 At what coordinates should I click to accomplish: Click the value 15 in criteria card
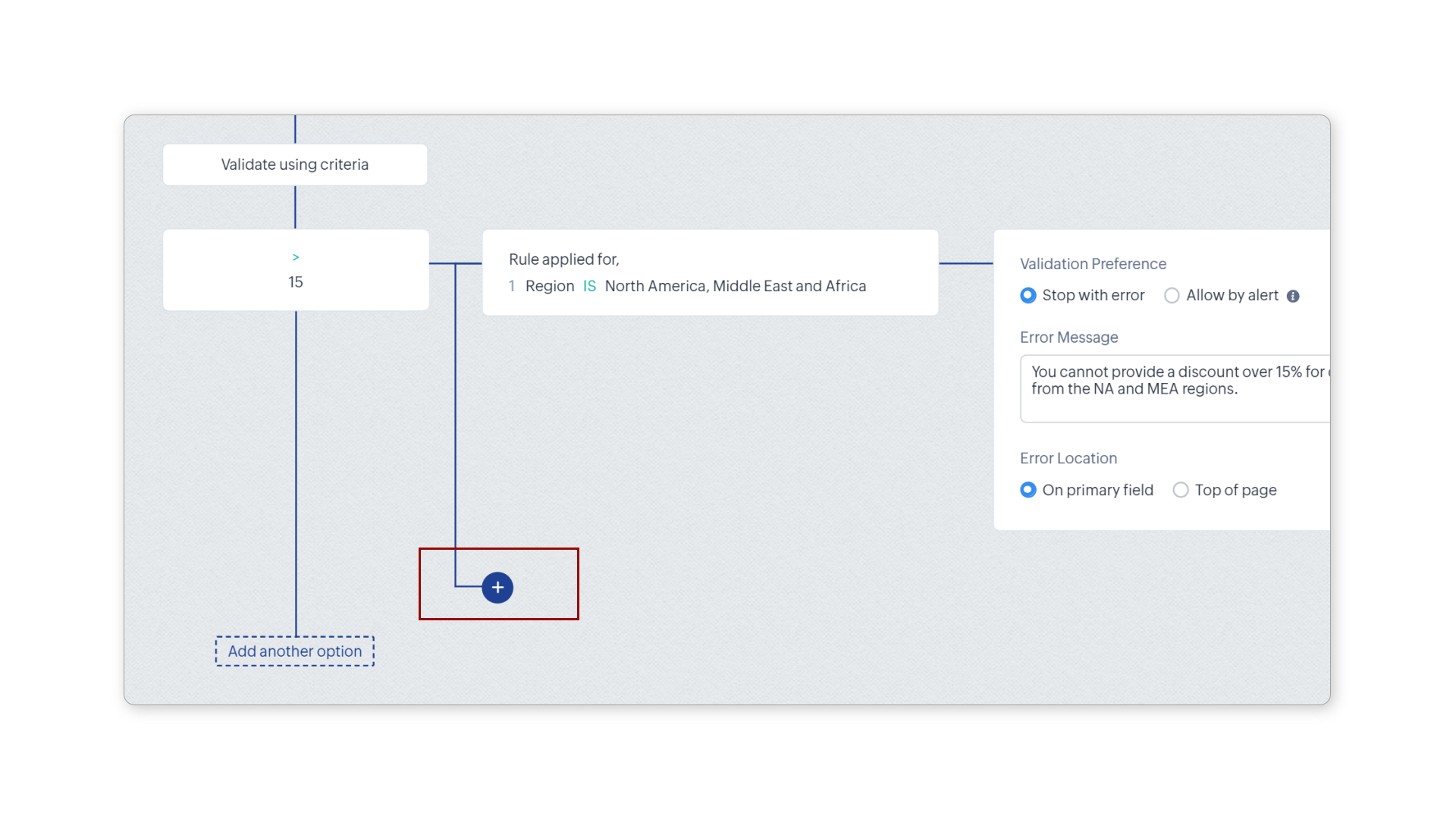click(x=296, y=282)
